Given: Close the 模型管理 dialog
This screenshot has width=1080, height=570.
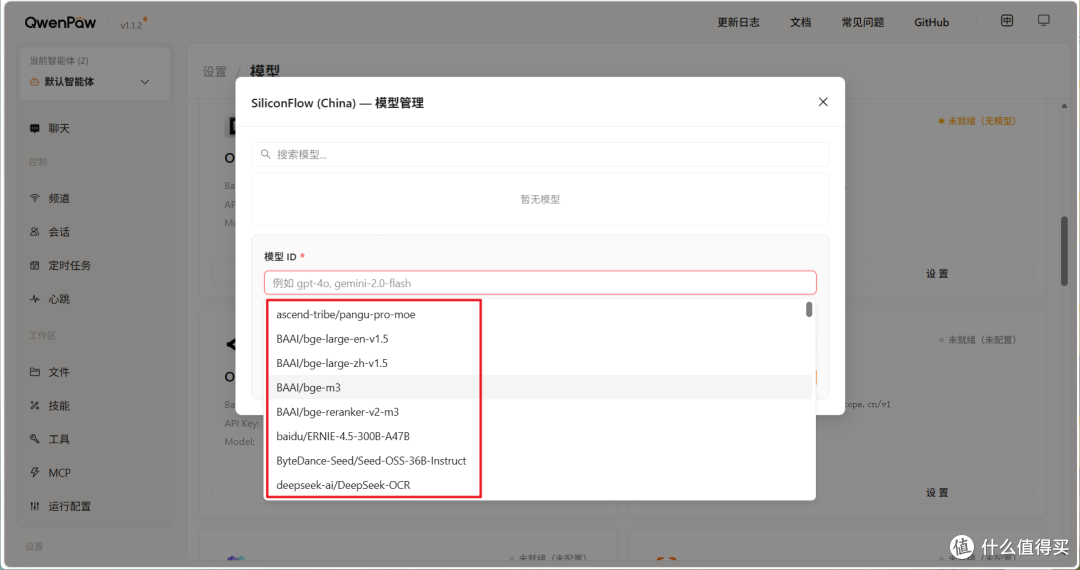Looking at the screenshot, I should [823, 102].
